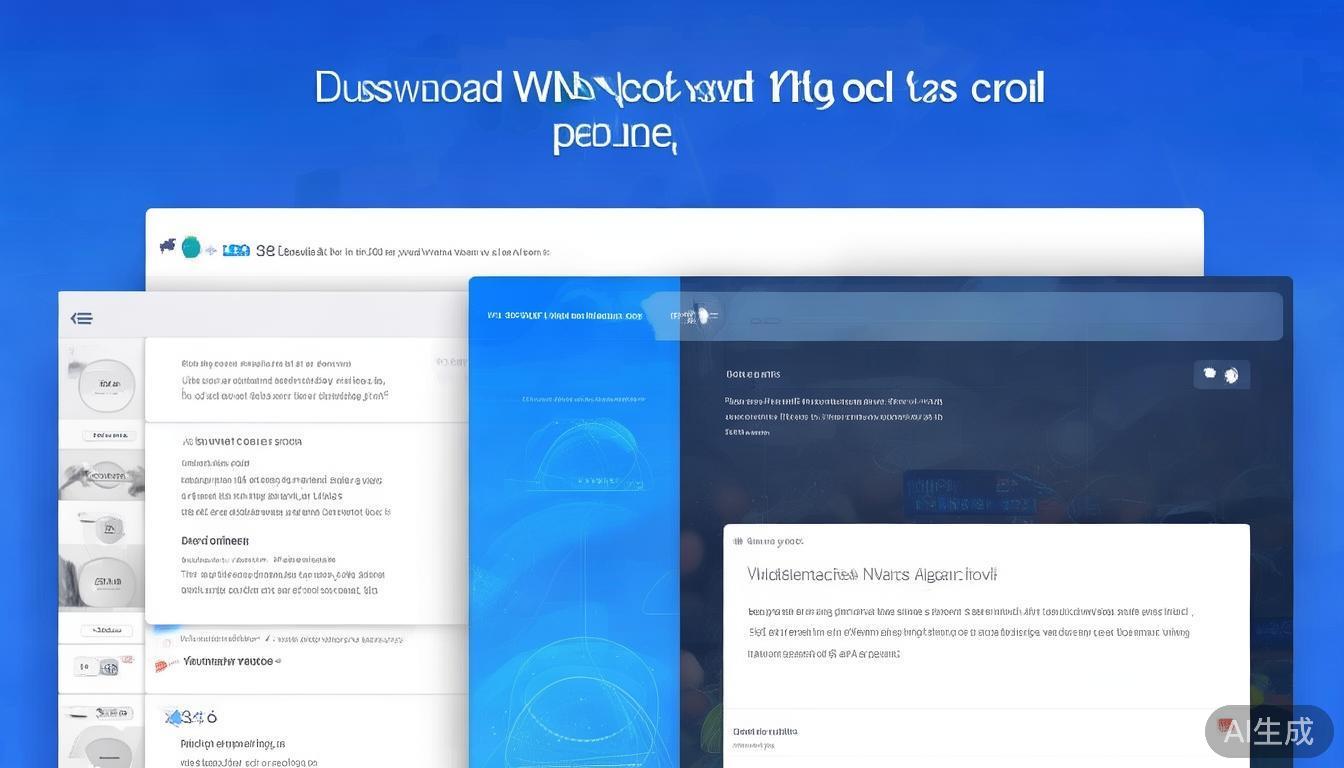The width and height of the screenshot is (1344, 768).
Task: Click the dark animal-shaped icon in header
Action: tap(167, 246)
